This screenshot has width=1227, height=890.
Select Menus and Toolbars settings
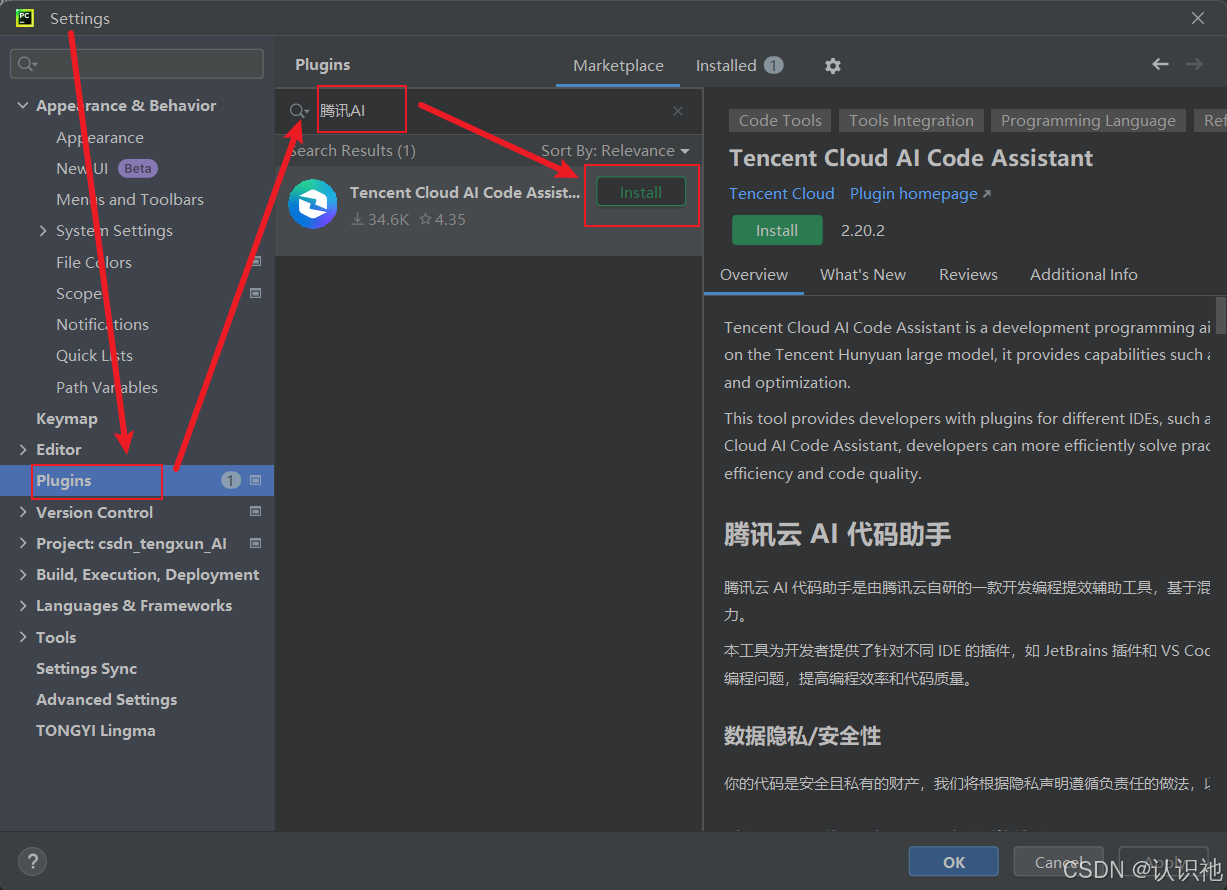click(130, 200)
